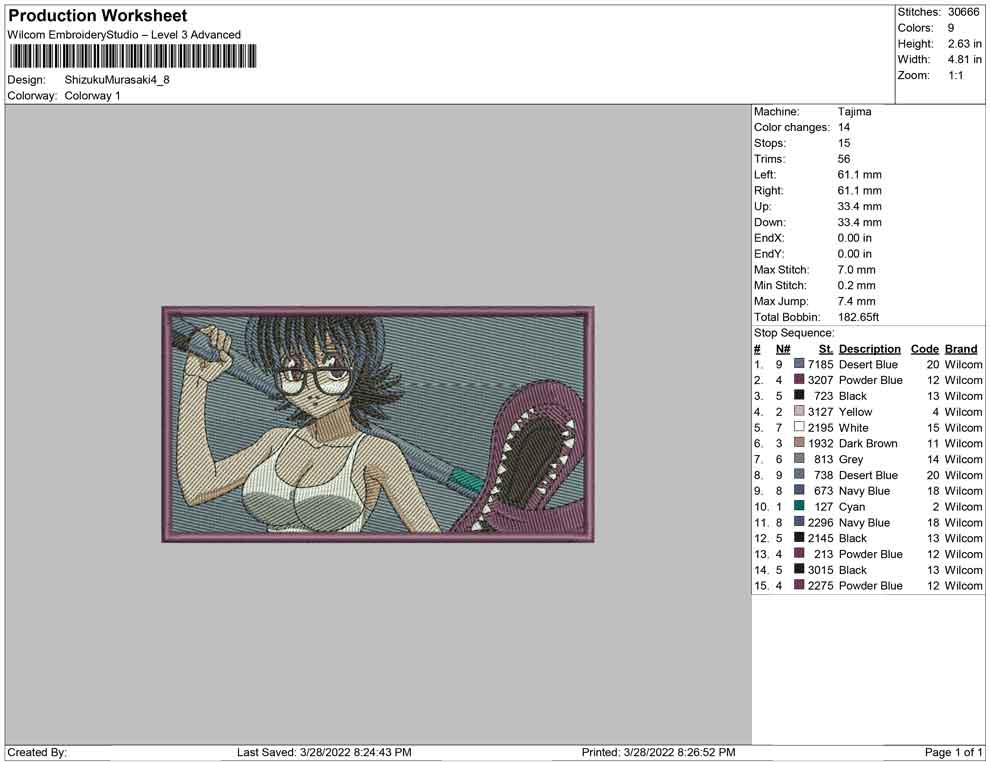Select the Grey color swatch in stop 7
Screen dimensions: 990x762
799,460
